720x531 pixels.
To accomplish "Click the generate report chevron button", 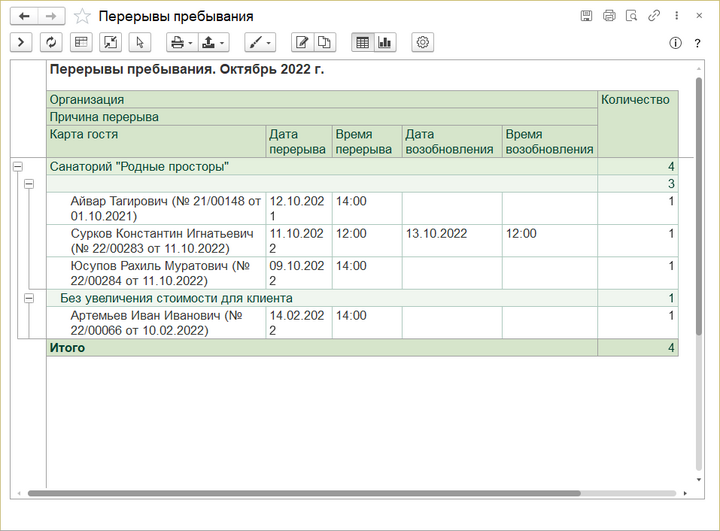I will [21, 42].
